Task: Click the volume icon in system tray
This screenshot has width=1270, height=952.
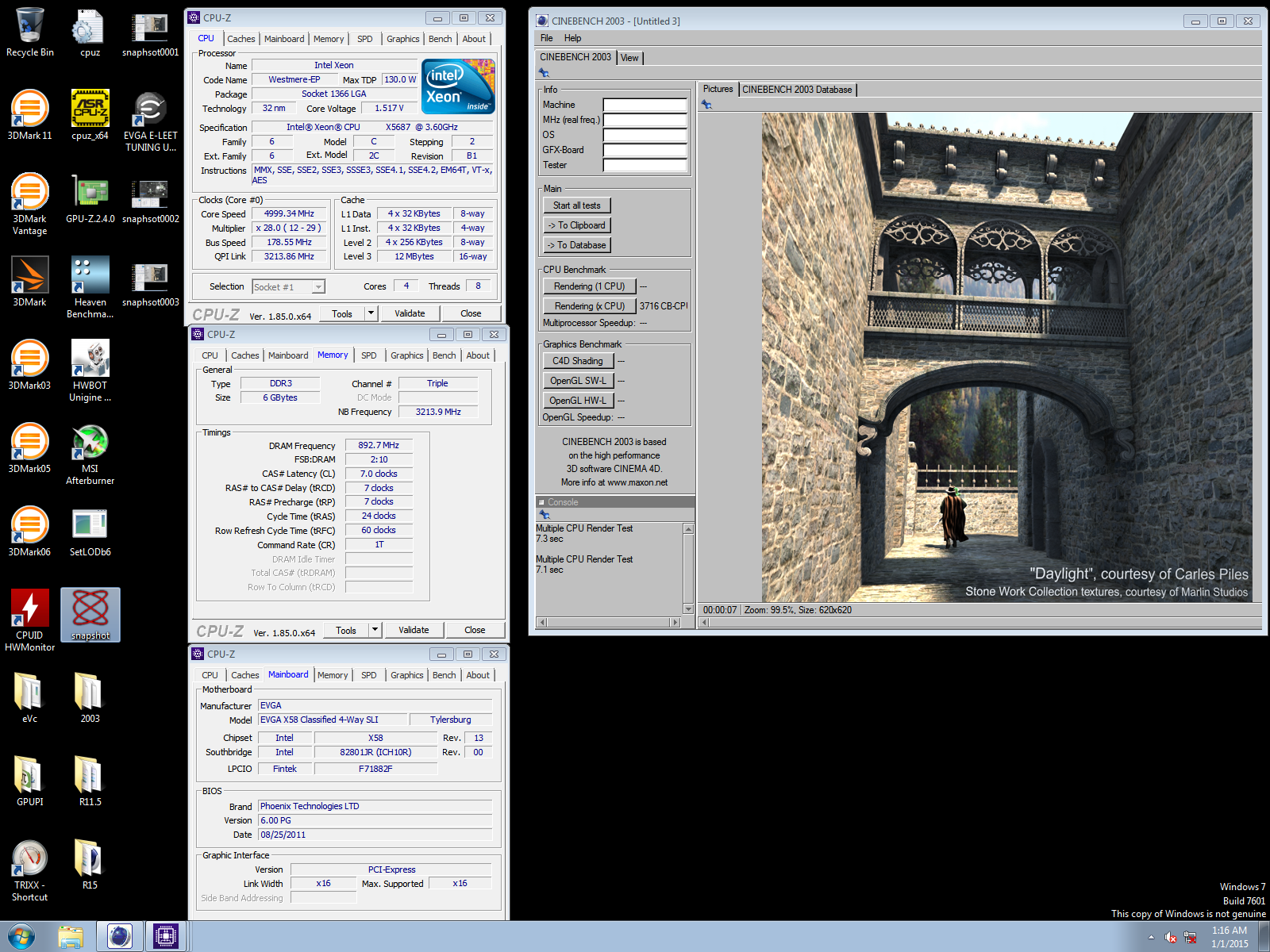Action: [x=1171, y=938]
